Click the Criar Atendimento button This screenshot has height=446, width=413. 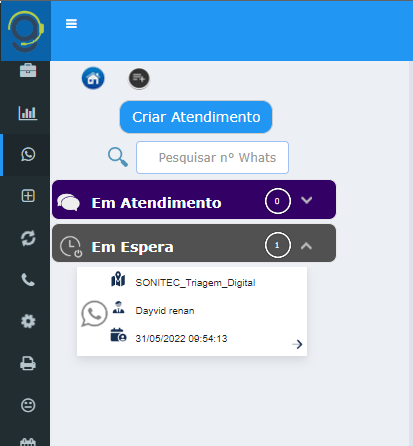196,117
